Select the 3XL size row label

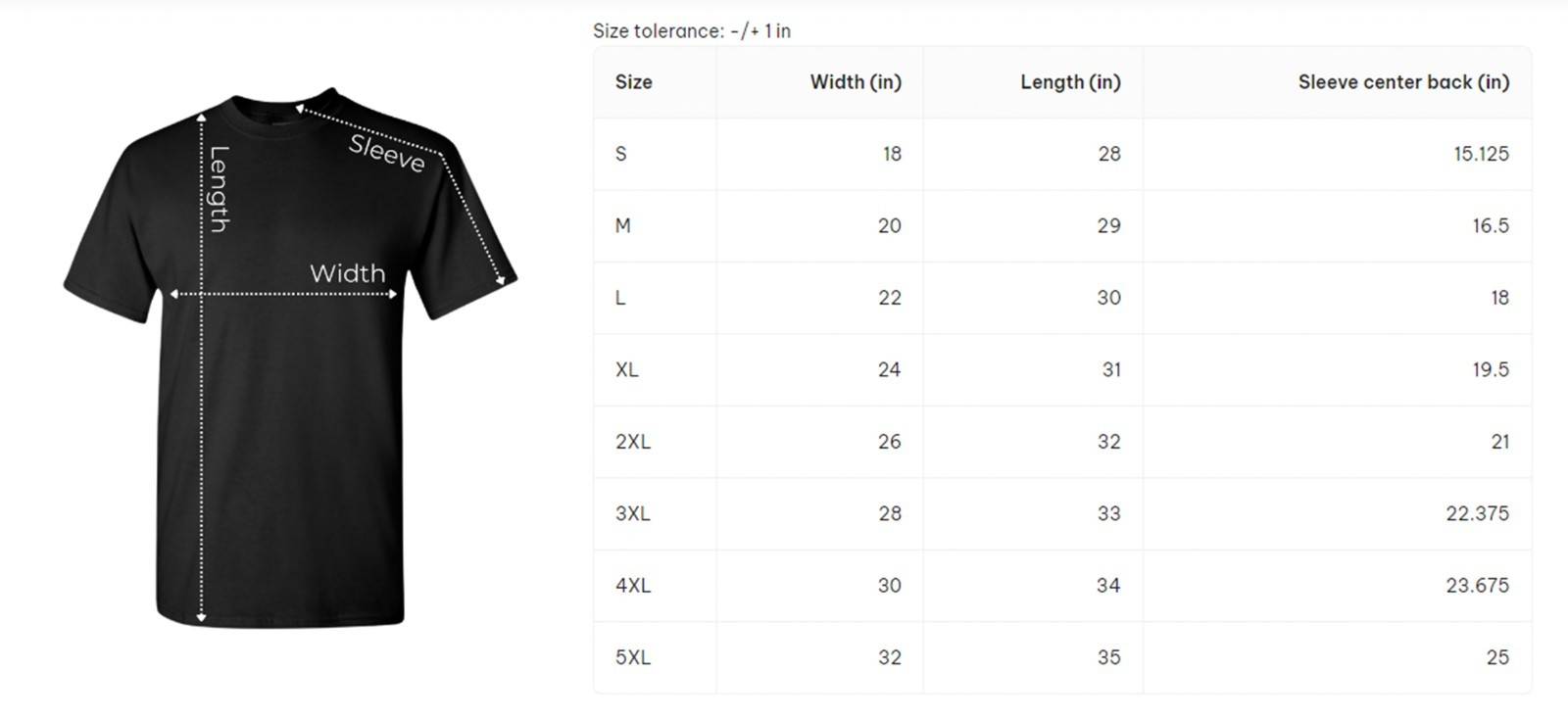(x=632, y=513)
